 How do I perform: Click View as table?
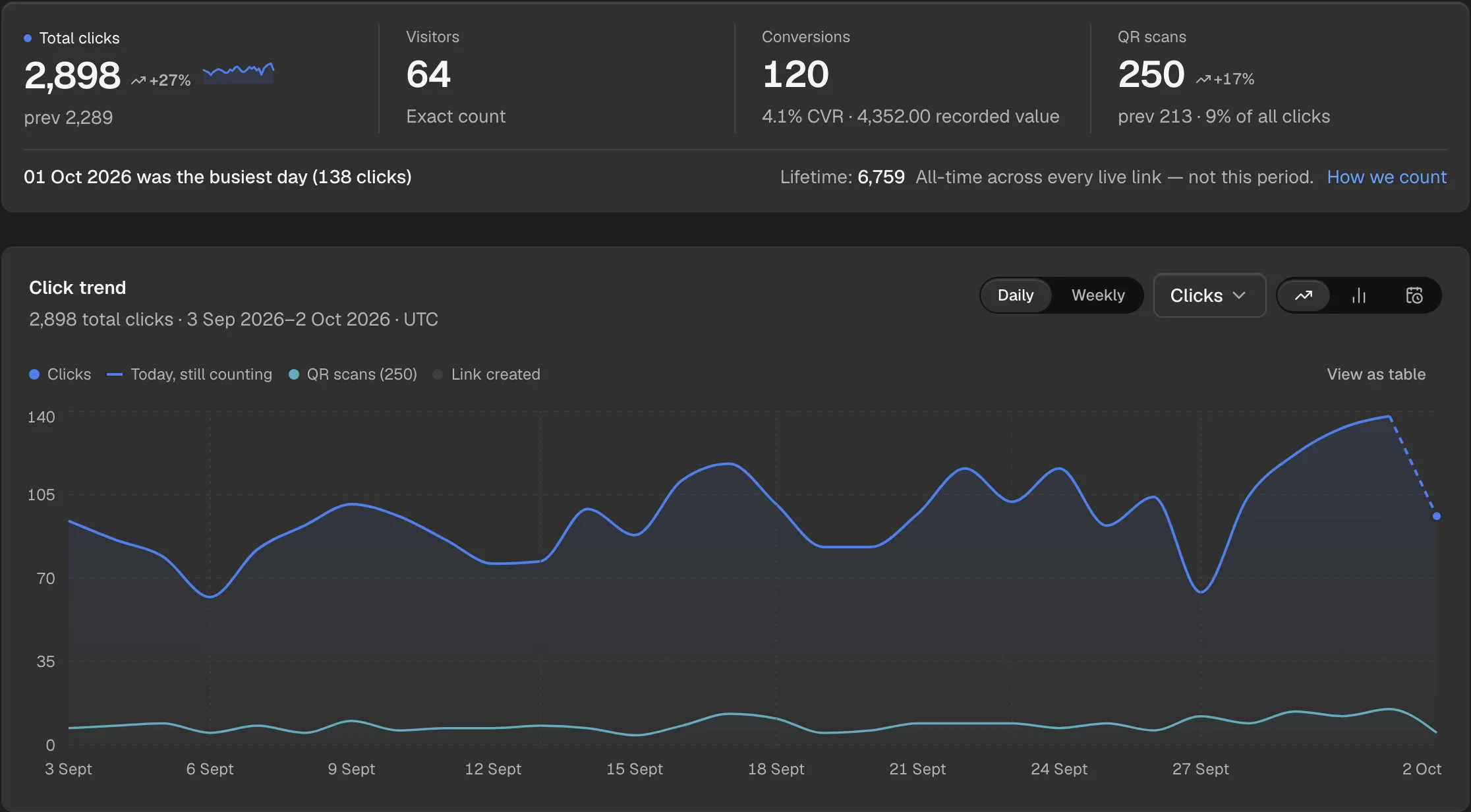pyautogui.click(x=1376, y=374)
